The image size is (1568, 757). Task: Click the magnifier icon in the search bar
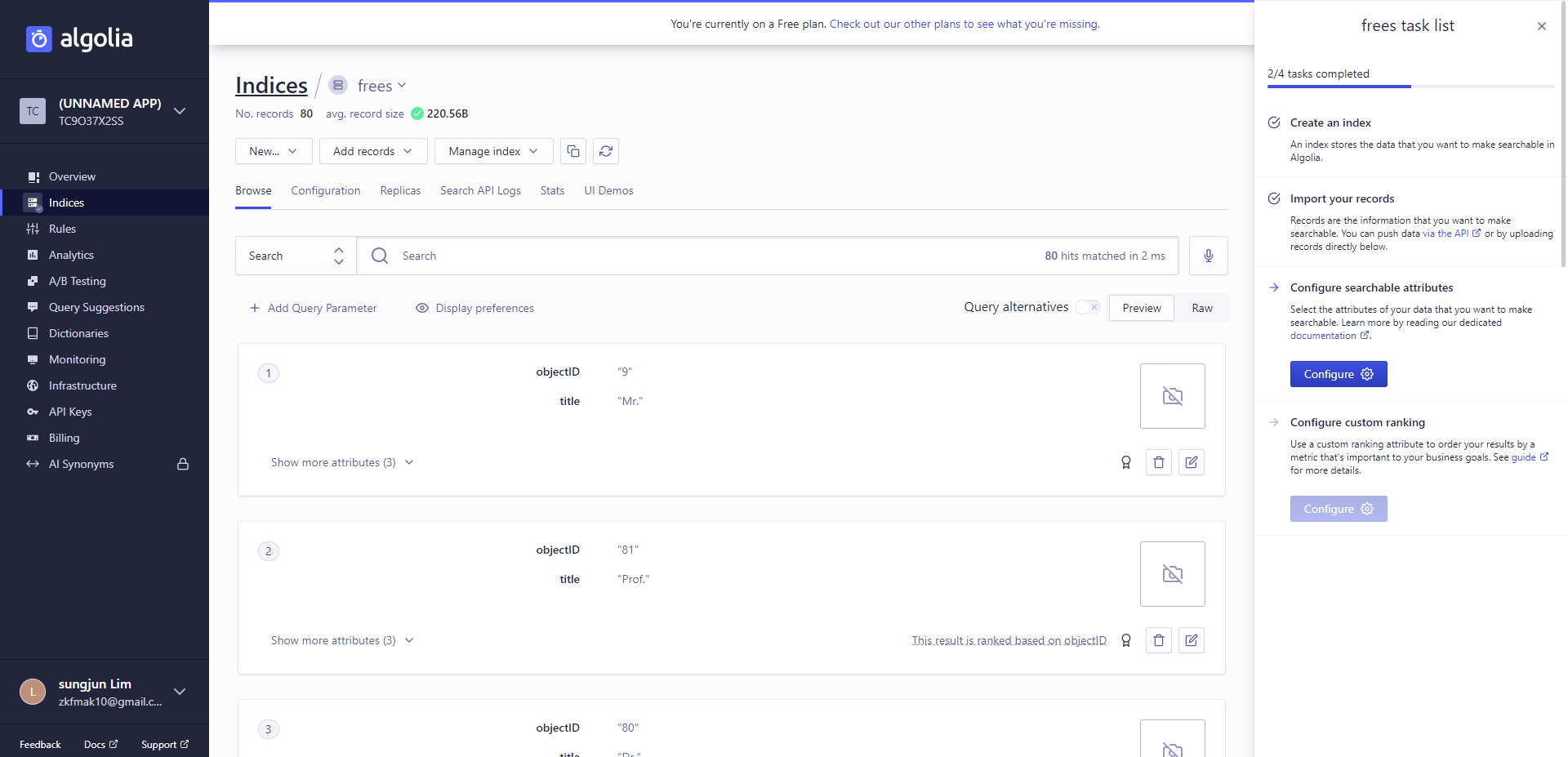pyautogui.click(x=380, y=256)
